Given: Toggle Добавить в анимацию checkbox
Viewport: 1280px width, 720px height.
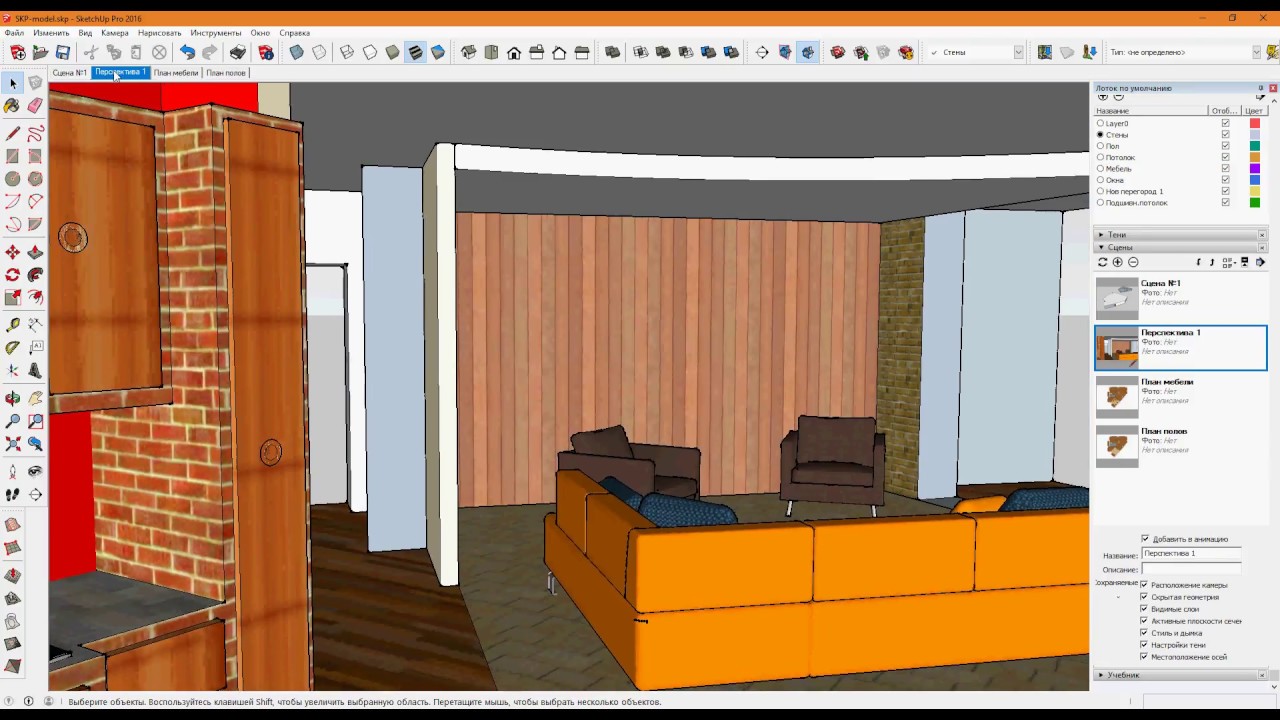Looking at the screenshot, I should click(x=1146, y=539).
